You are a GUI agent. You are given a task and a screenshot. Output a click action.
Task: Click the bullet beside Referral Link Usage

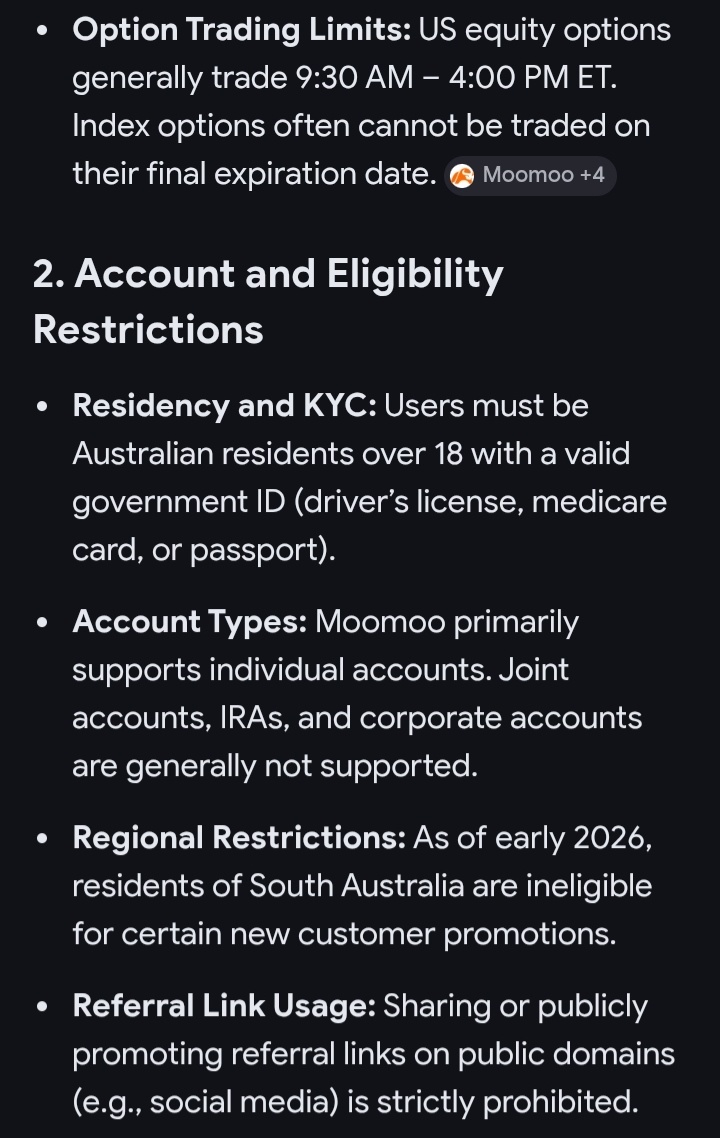(x=42, y=1007)
